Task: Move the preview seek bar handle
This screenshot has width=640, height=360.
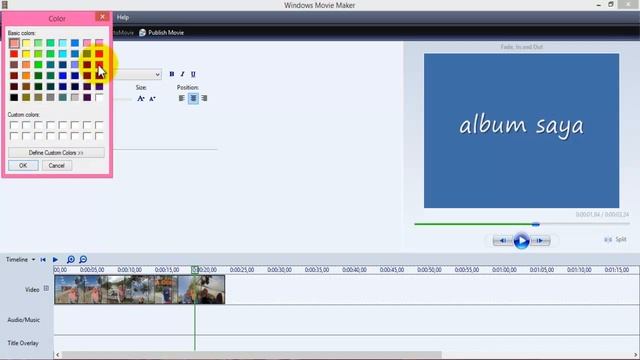Action: [x=536, y=224]
